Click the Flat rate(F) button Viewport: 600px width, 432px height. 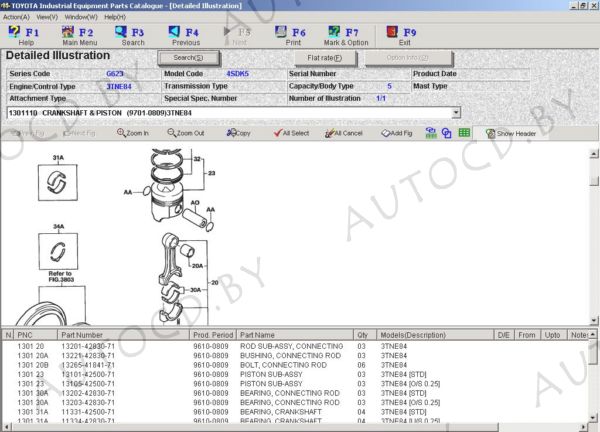tap(326, 58)
